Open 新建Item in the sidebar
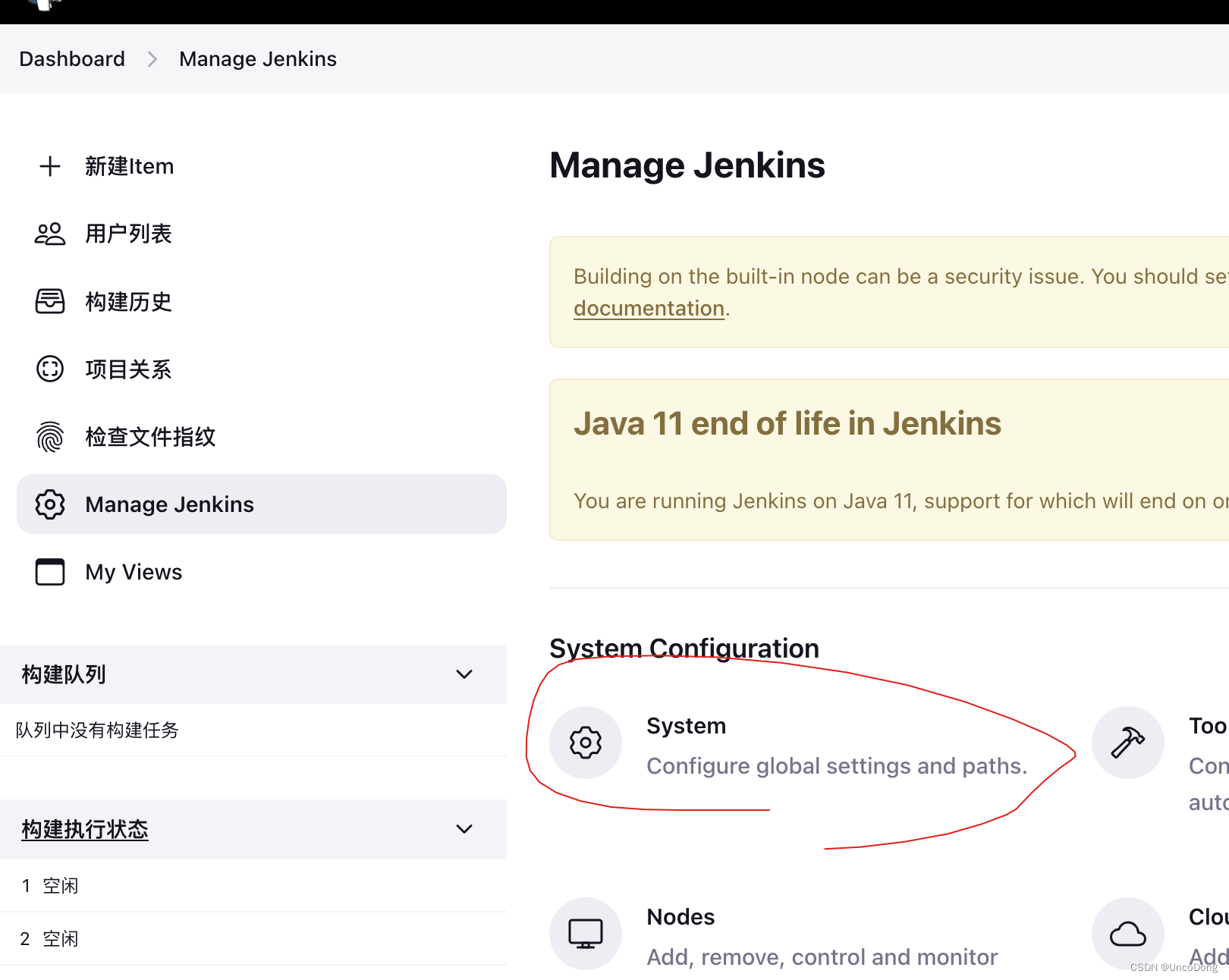 click(x=261, y=166)
